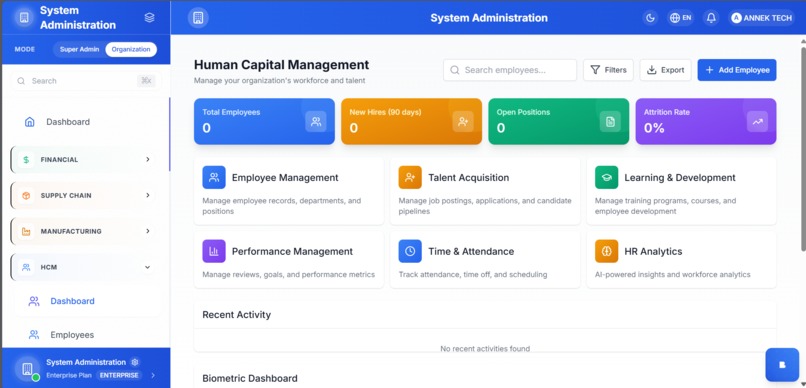Click the Human Capital Management title
This screenshot has width=806, height=388.
point(282,65)
